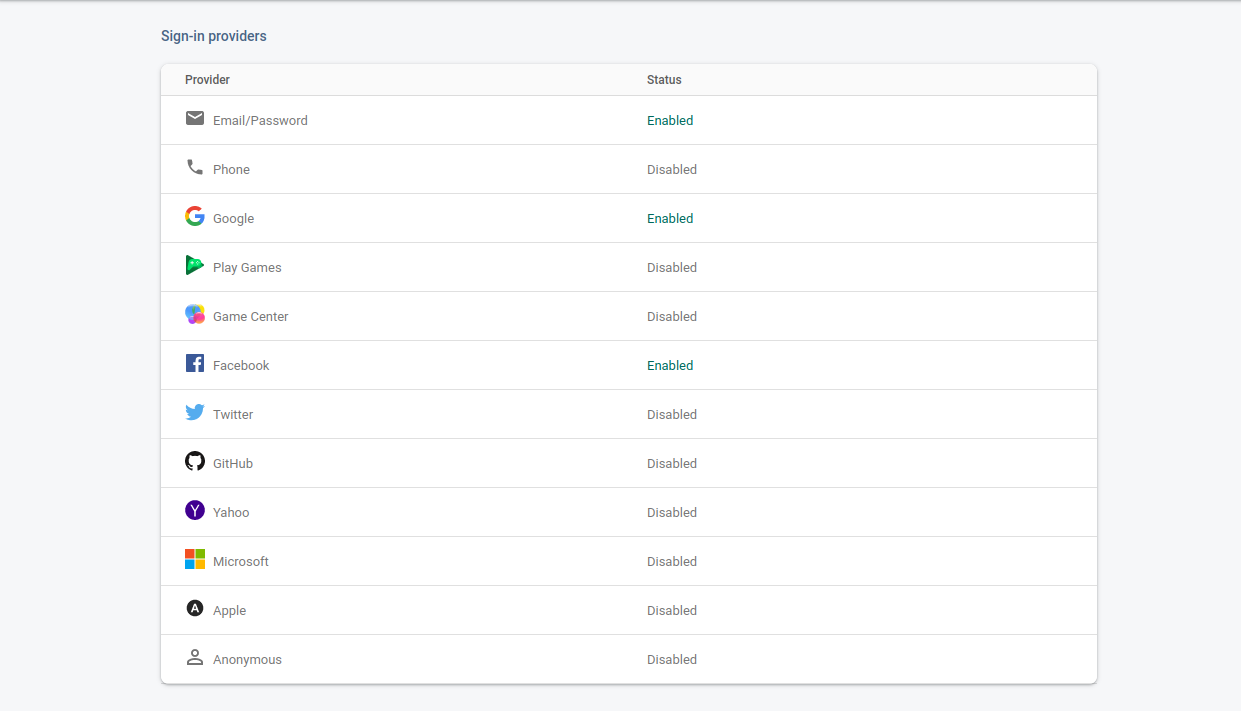
Task: Click the Microsoft four-square logo
Action: pyautogui.click(x=195, y=559)
